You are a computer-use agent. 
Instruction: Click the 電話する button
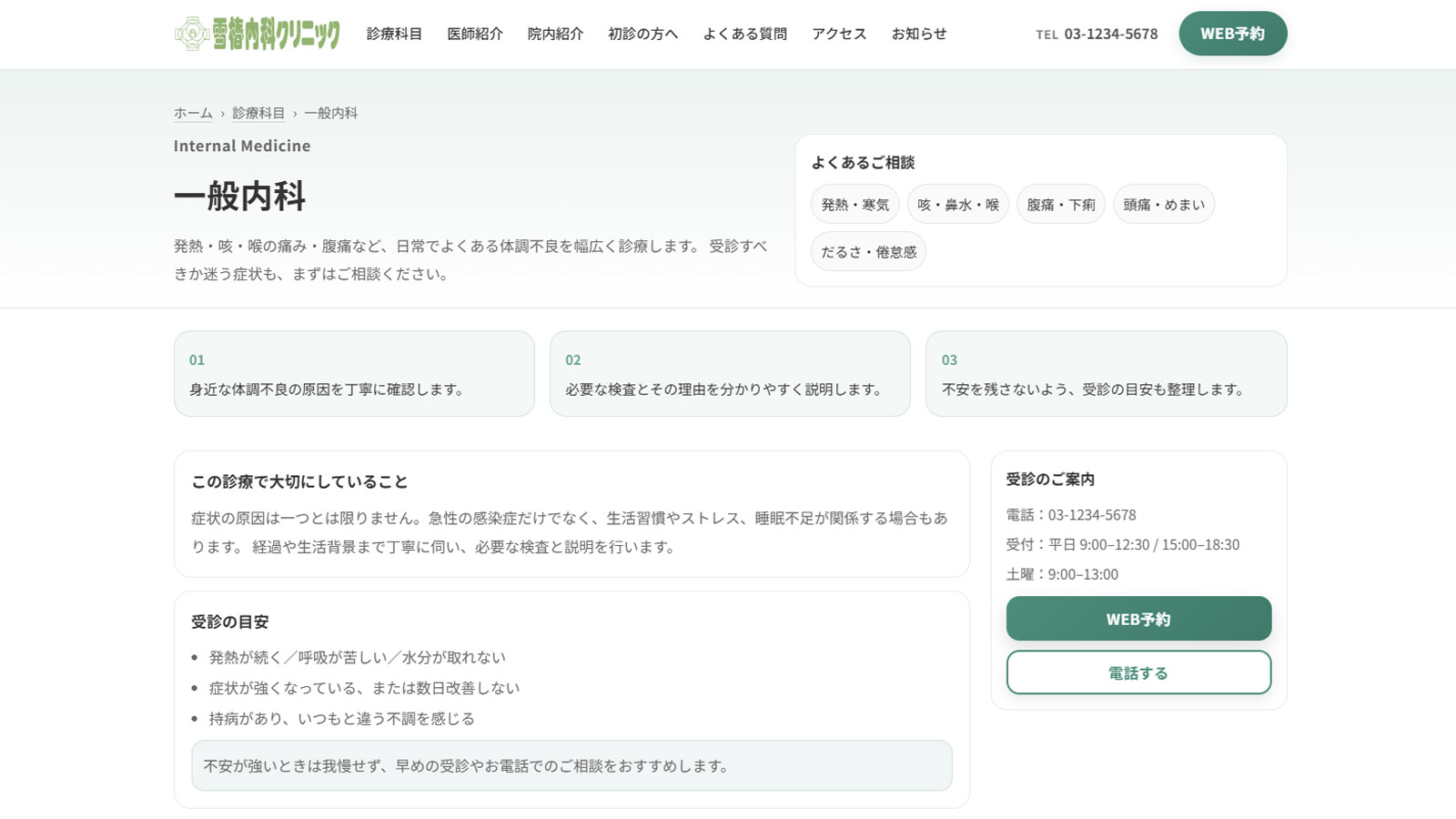[x=1138, y=672]
